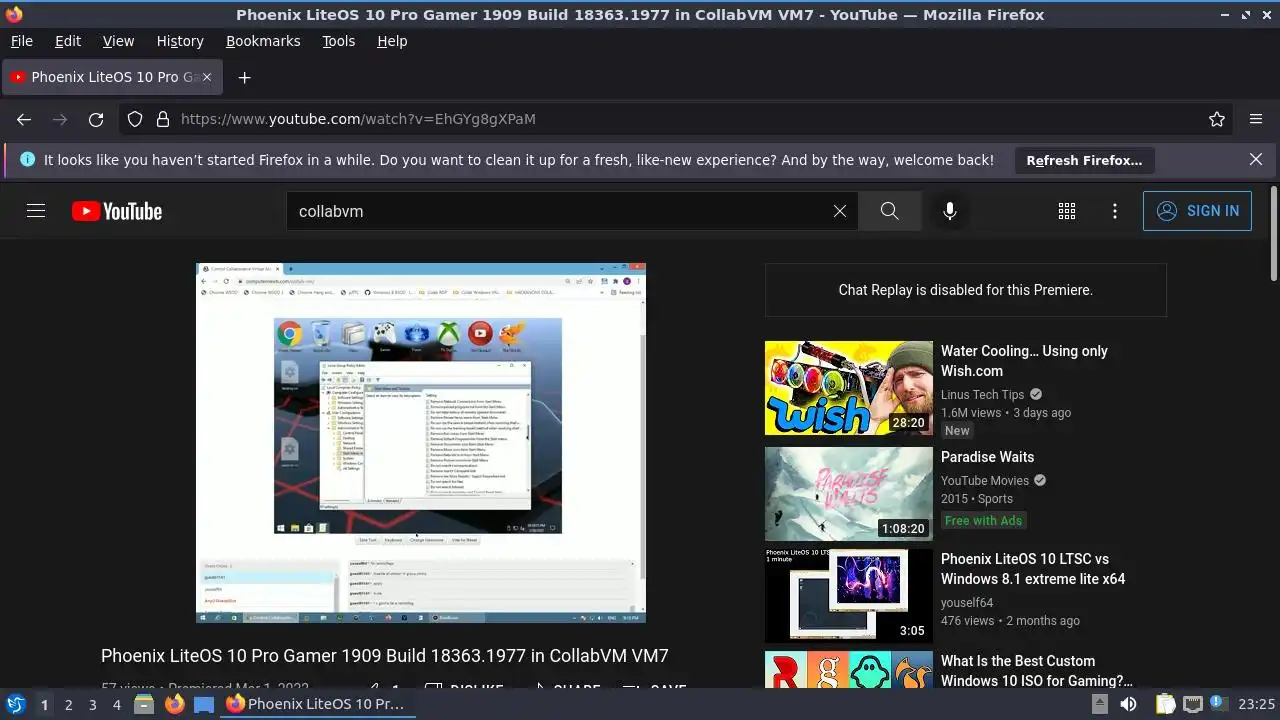This screenshot has width=1280, height=720.
Task: Open the Best Custom Windows 10 ISO thumbnail
Action: 849,669
